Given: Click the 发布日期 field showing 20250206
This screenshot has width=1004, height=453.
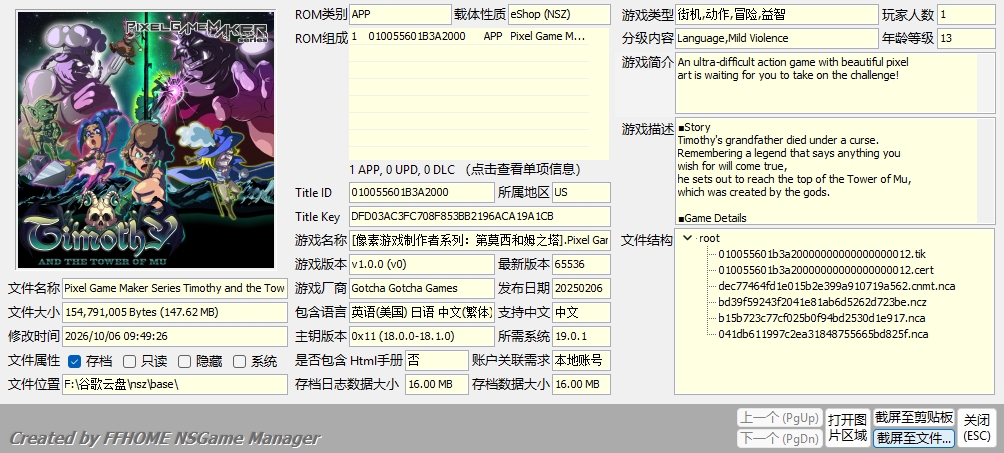Looking at the screenshot, I should coord(581,288).
